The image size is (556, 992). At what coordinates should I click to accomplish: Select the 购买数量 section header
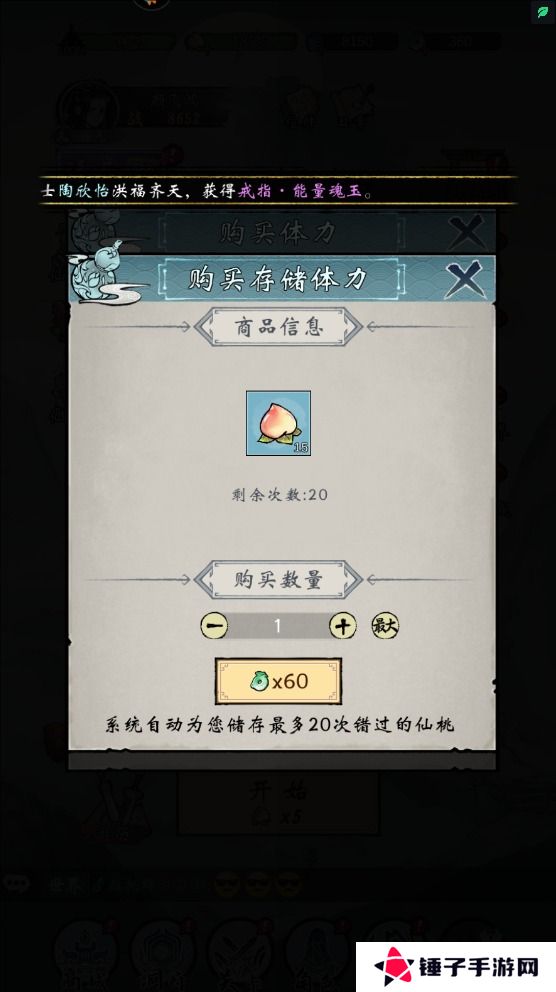point(278,579)
